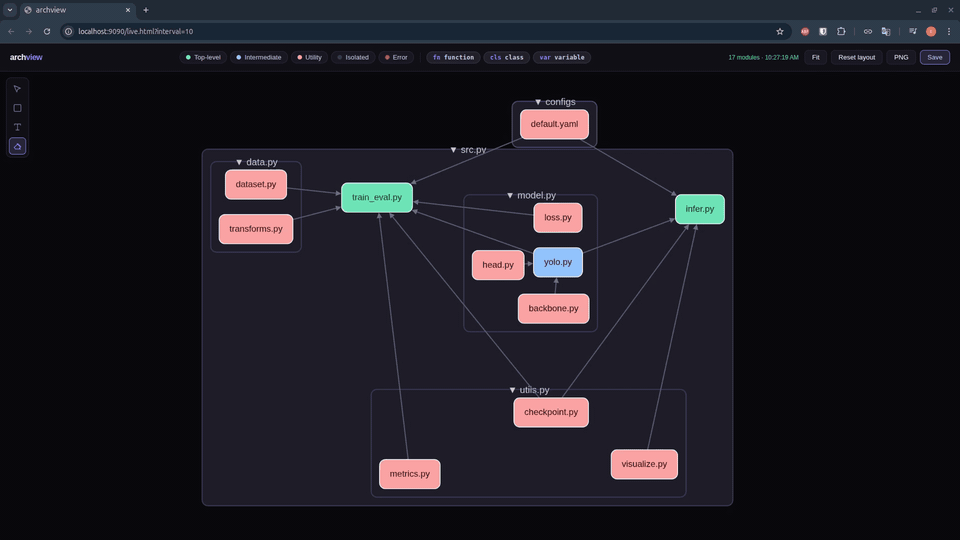Screen dimensions: 960x540
Task: Click the 17 modules status text
Action: pos(763,57)
